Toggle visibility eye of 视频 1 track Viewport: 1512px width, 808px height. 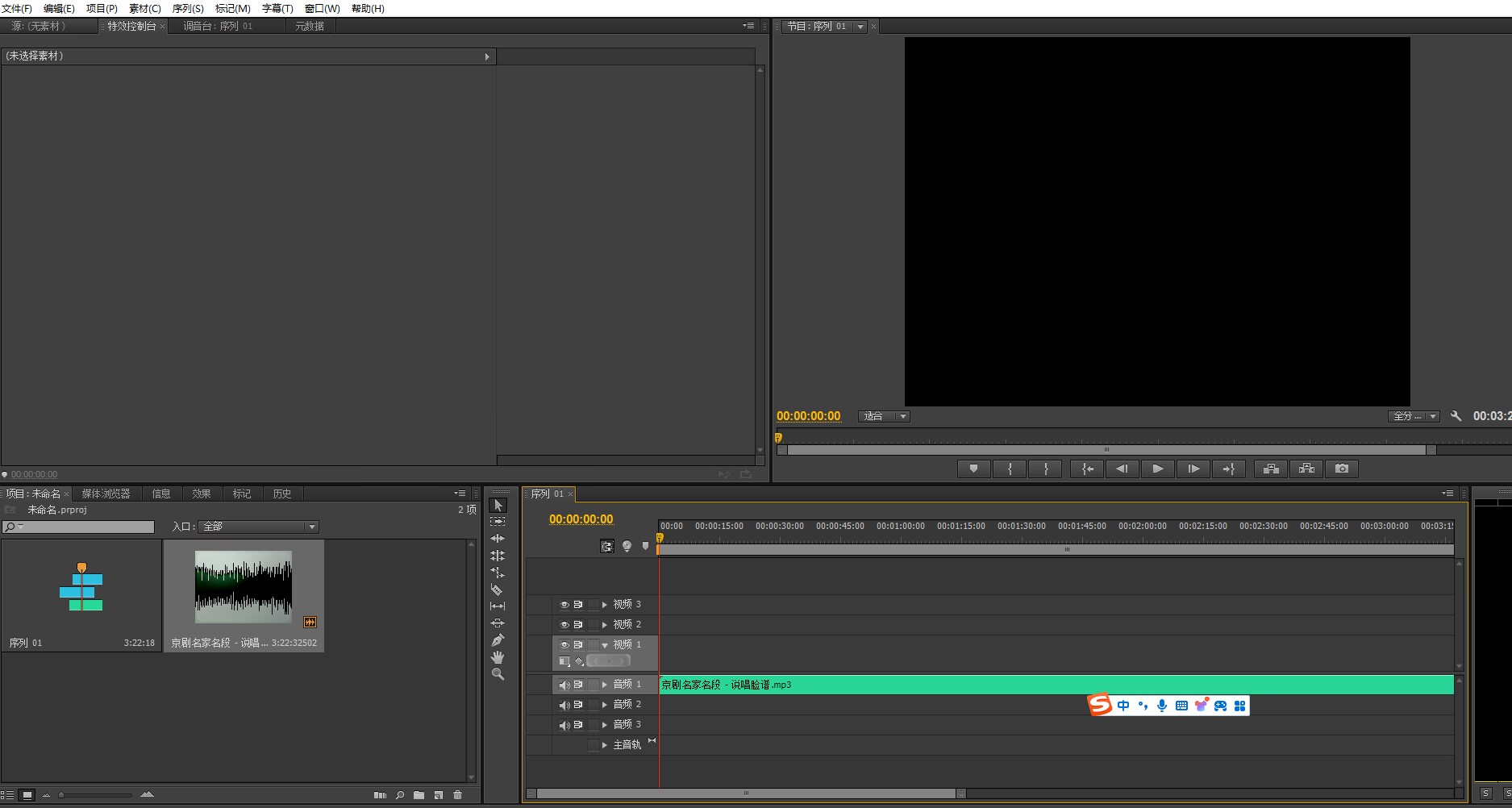coord(564,645)
